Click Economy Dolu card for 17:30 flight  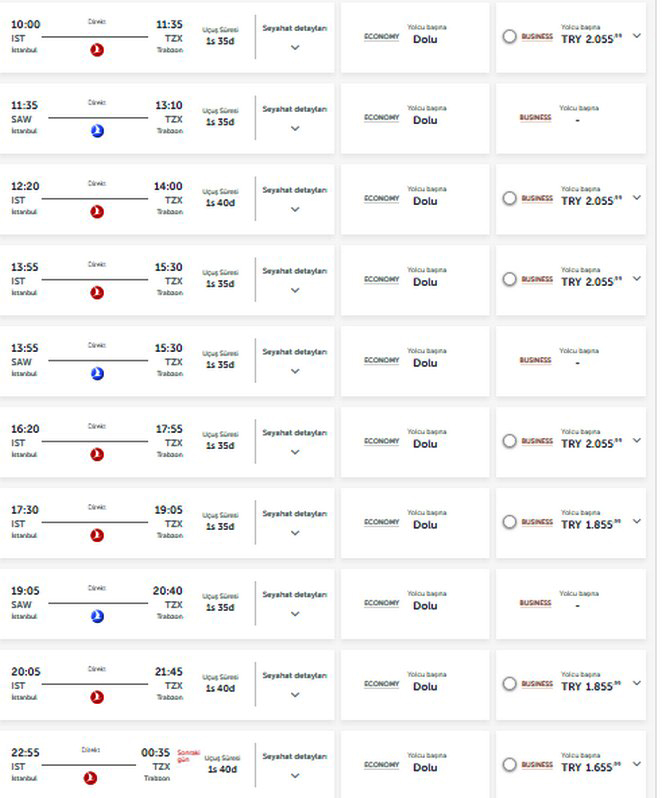click(x=414, y=522)
